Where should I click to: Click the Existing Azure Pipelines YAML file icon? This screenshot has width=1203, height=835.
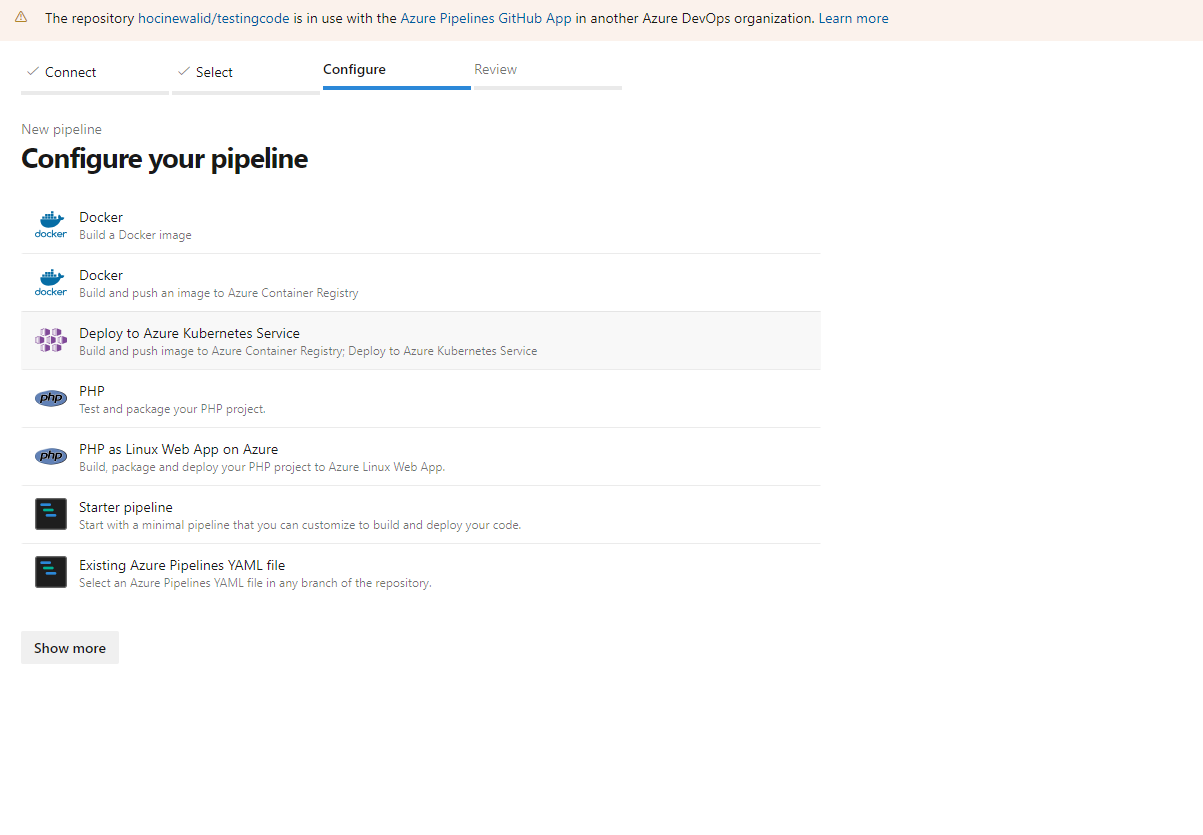[51, 572]
